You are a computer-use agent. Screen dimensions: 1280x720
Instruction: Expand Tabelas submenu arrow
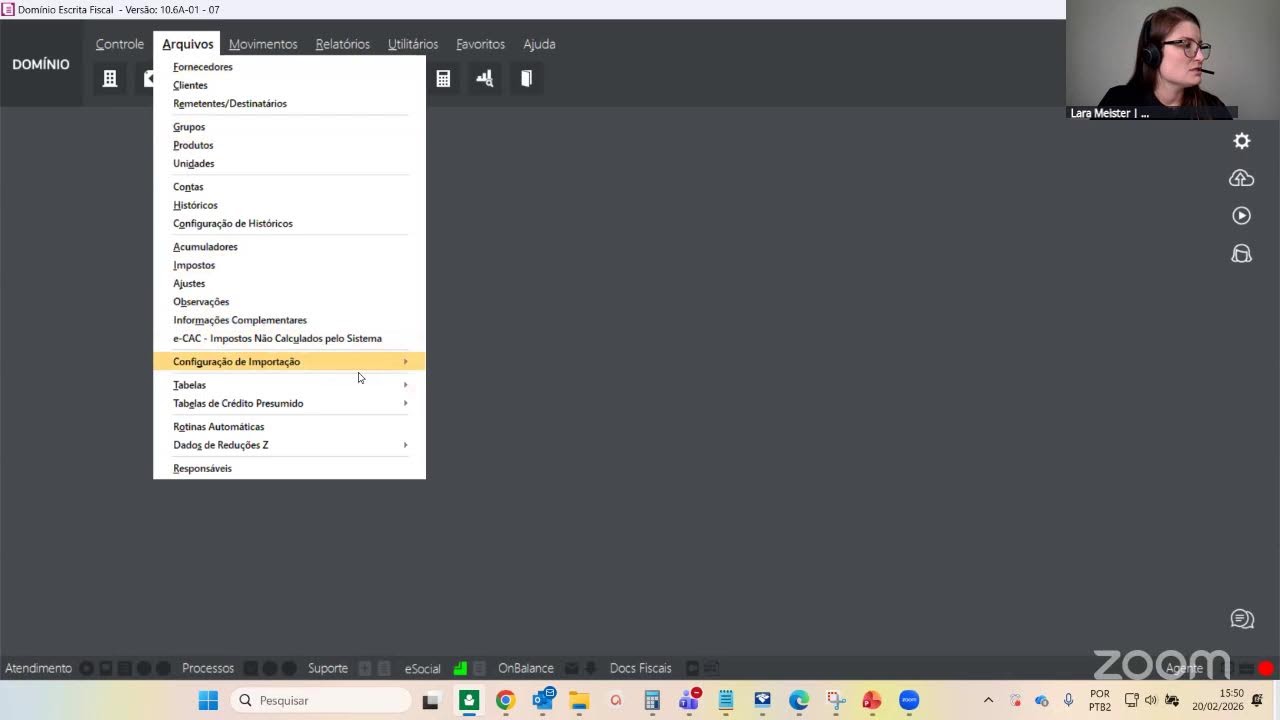click(x=405, y=385)
